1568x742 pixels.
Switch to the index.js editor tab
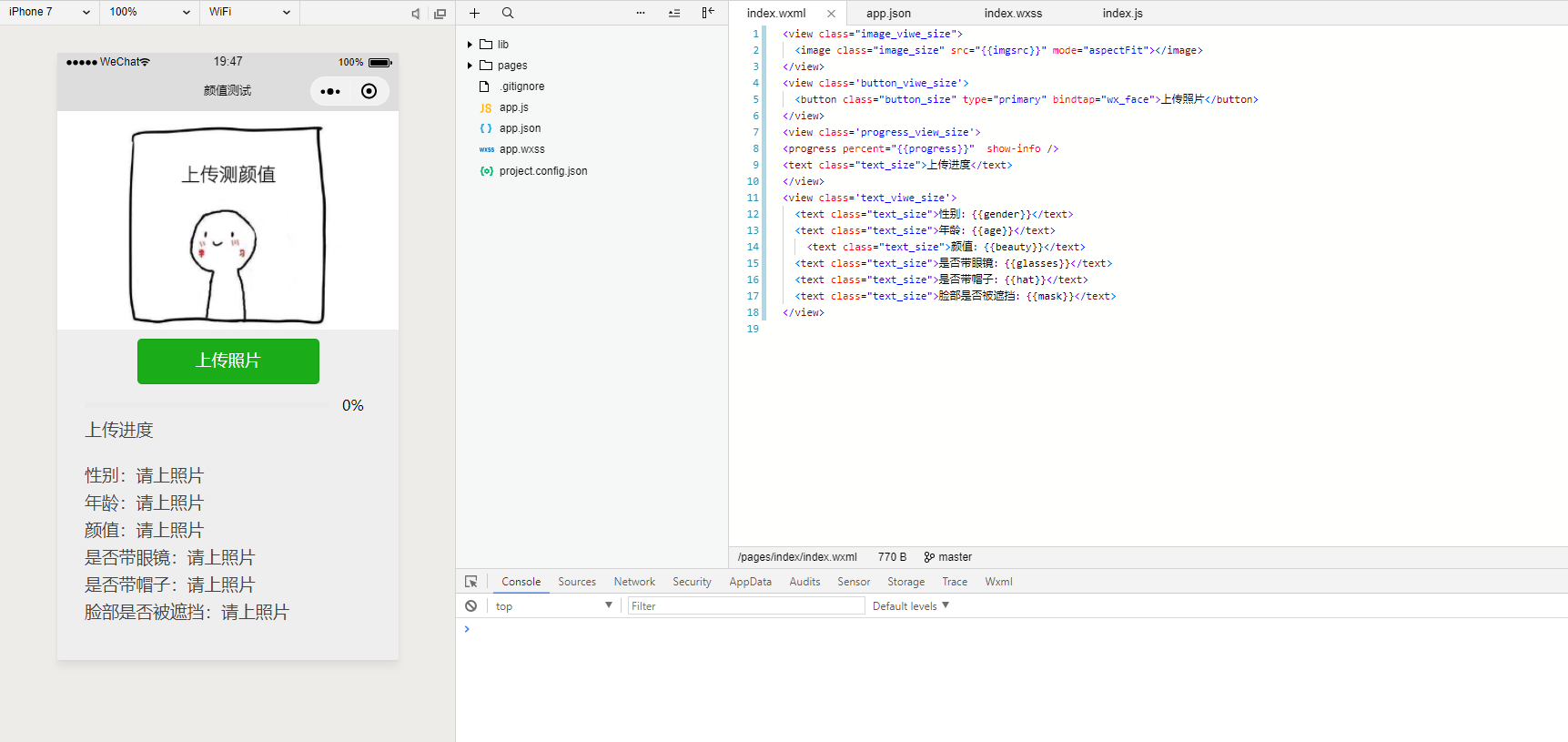coord(1122,14)
